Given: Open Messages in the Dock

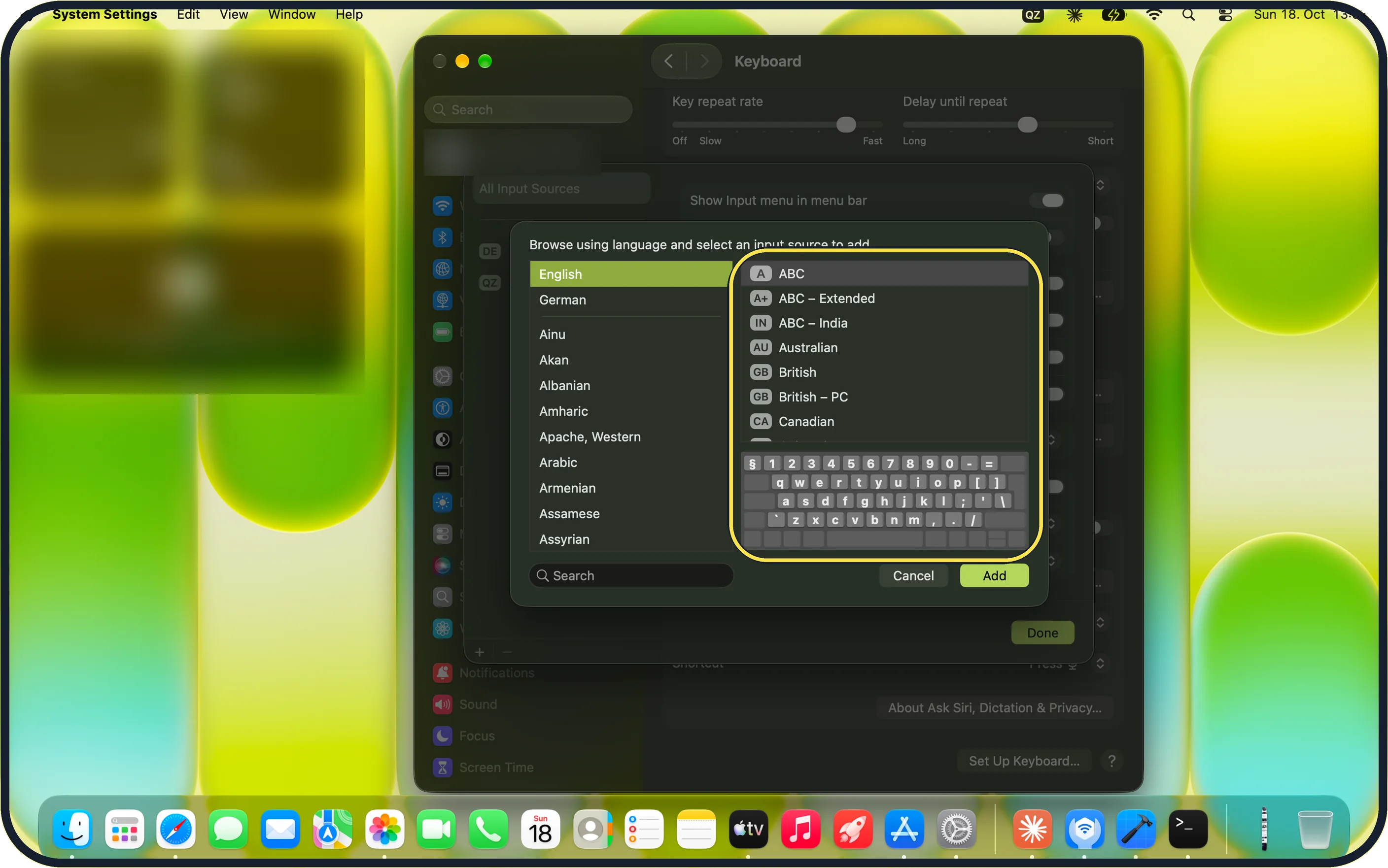Looking at the screenshot, I should pos(228,829).
